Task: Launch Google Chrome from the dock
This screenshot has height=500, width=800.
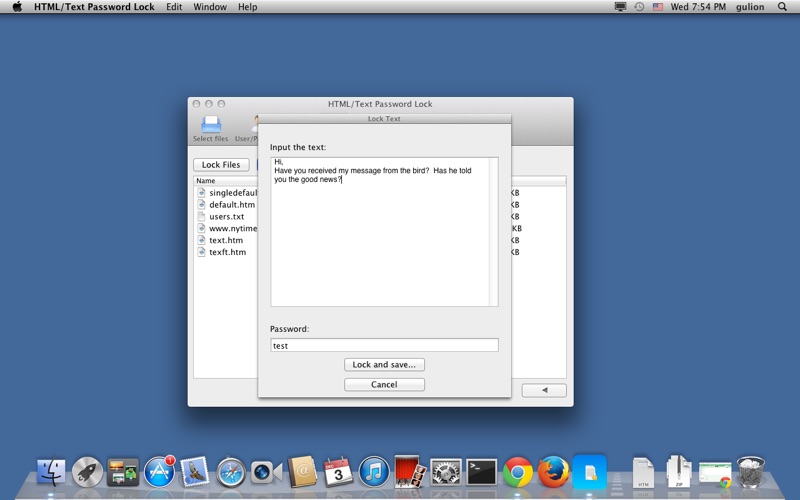Action: 517,472
